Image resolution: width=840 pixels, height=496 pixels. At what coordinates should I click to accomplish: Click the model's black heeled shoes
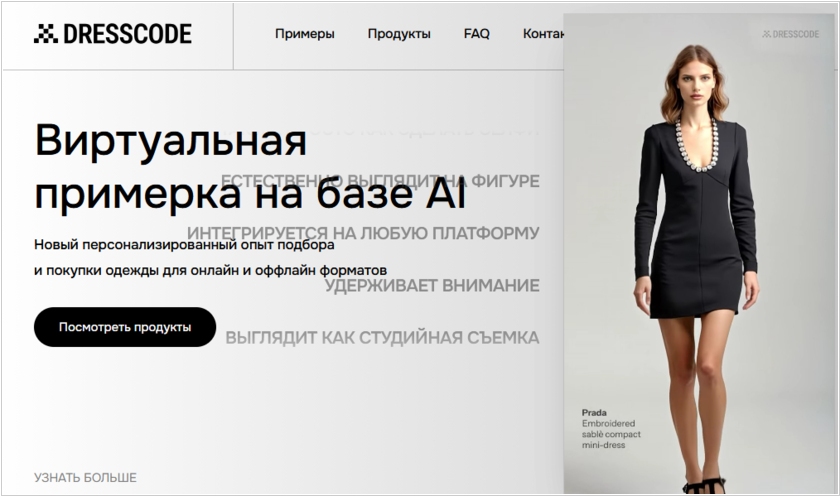[x=704, y=485]
